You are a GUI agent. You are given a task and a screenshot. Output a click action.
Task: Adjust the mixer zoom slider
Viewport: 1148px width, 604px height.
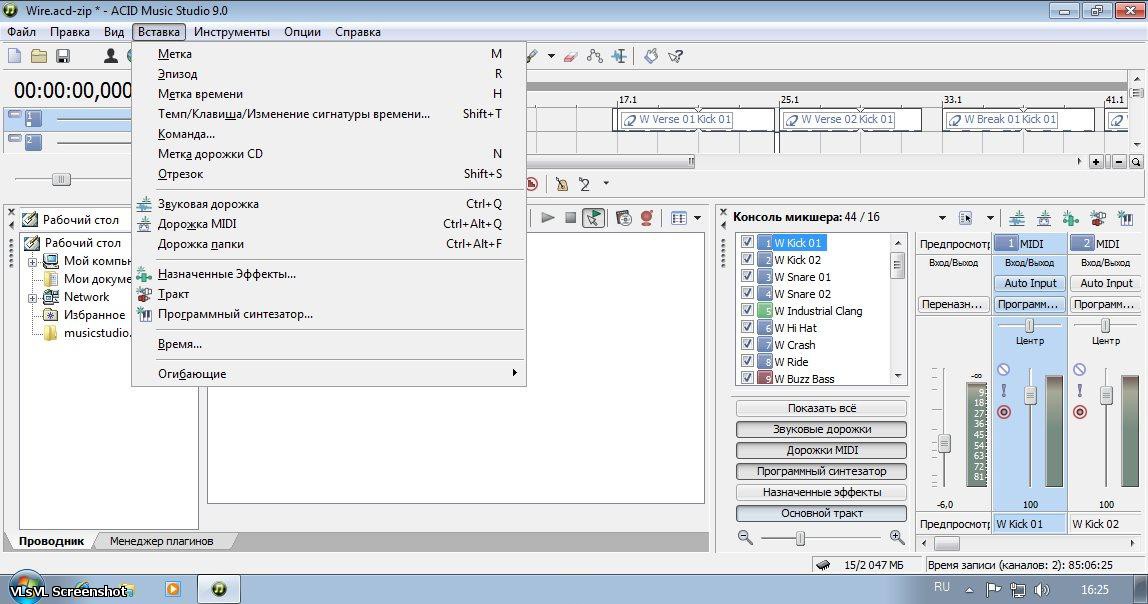(800, 538)
